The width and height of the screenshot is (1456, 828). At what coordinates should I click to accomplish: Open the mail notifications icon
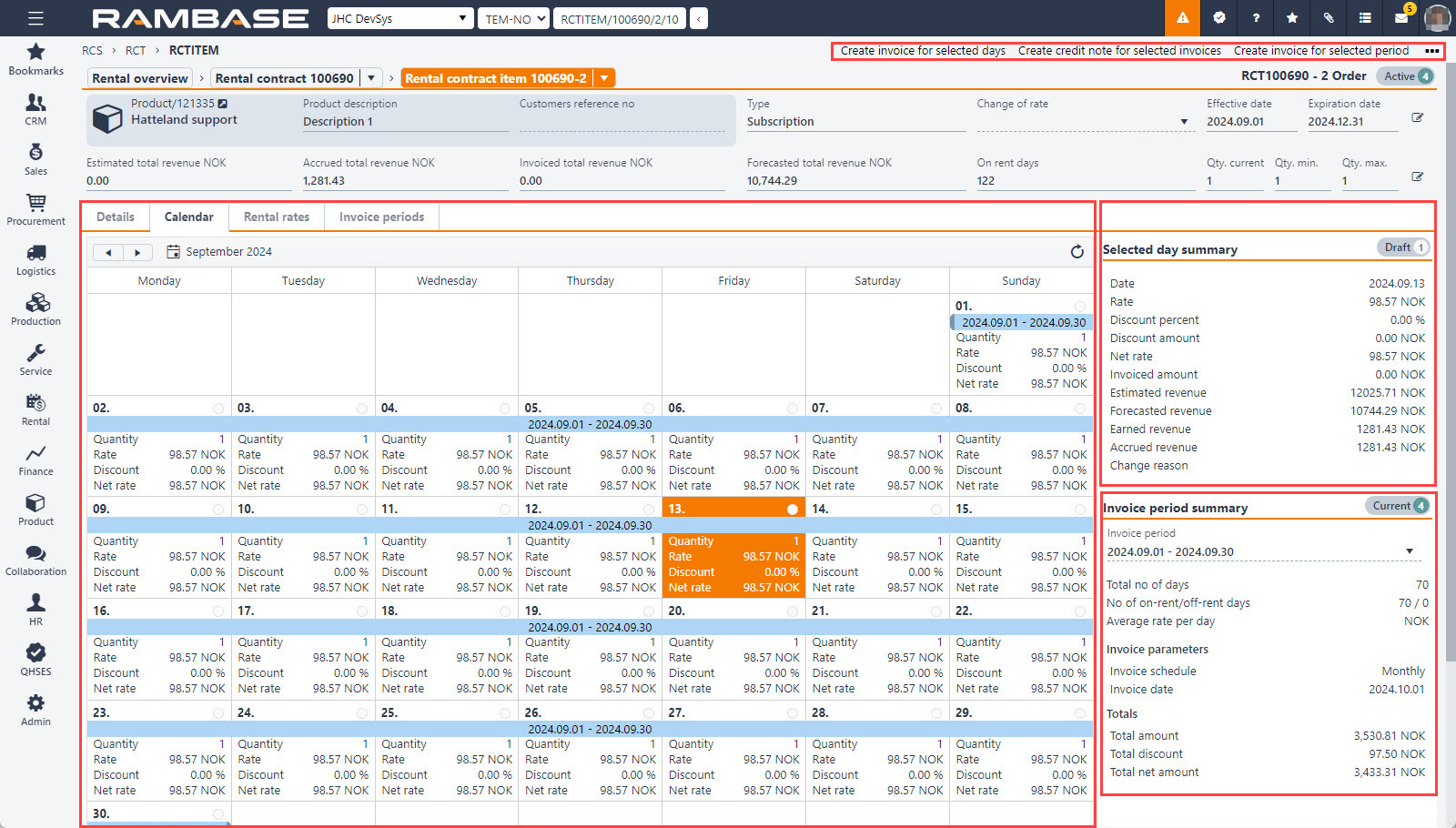pyautogui.click(x=1401, y=18)
